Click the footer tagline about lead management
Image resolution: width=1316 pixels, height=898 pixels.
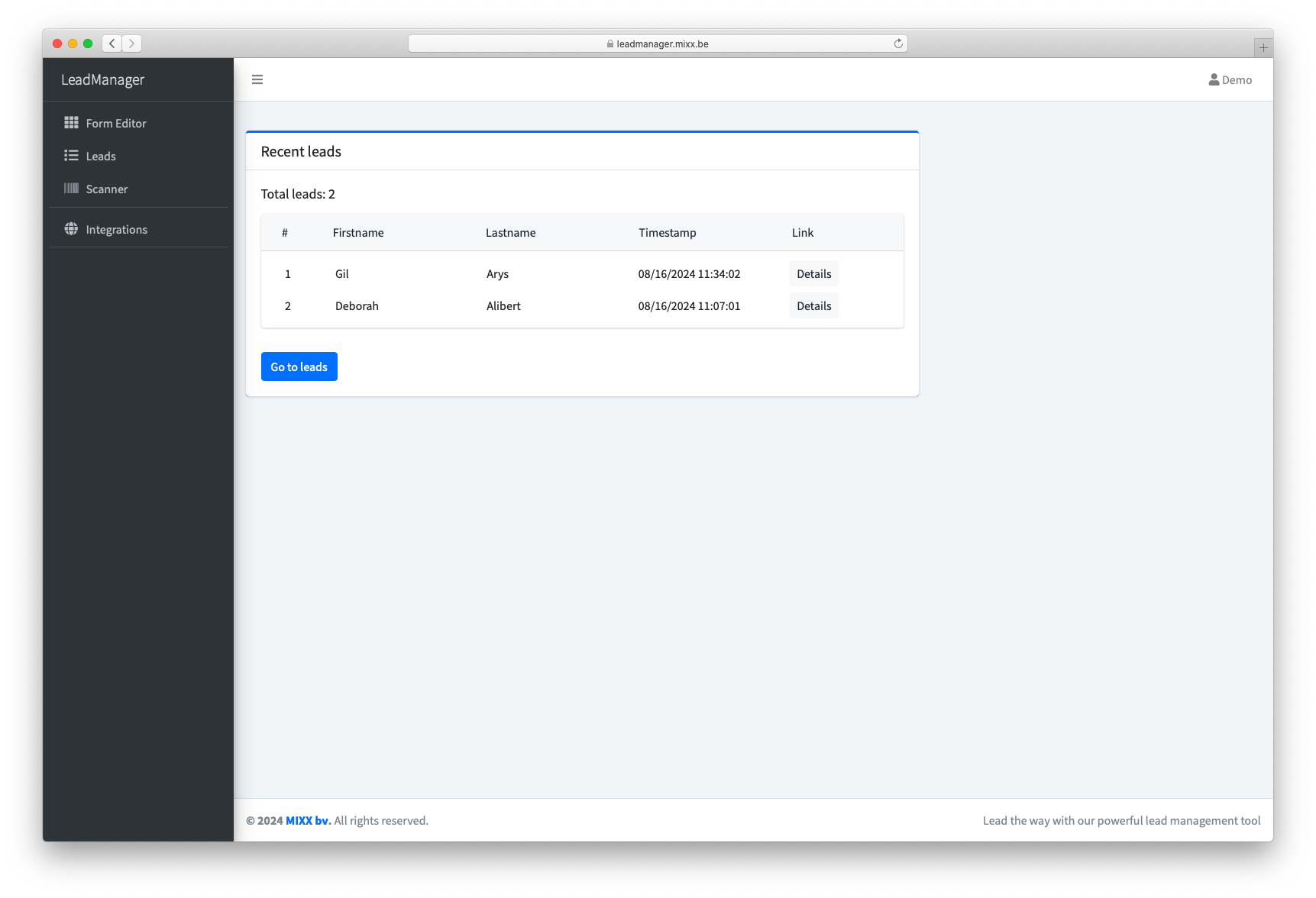(x=1121, y=821)
